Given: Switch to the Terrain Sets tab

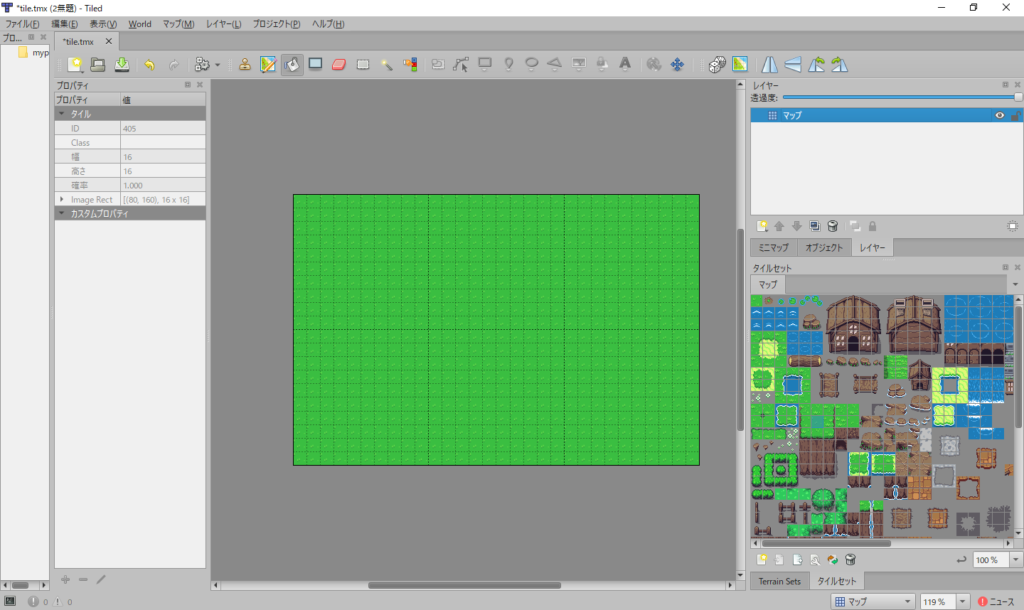Looking at the screenshot, I should pos(779,581).
